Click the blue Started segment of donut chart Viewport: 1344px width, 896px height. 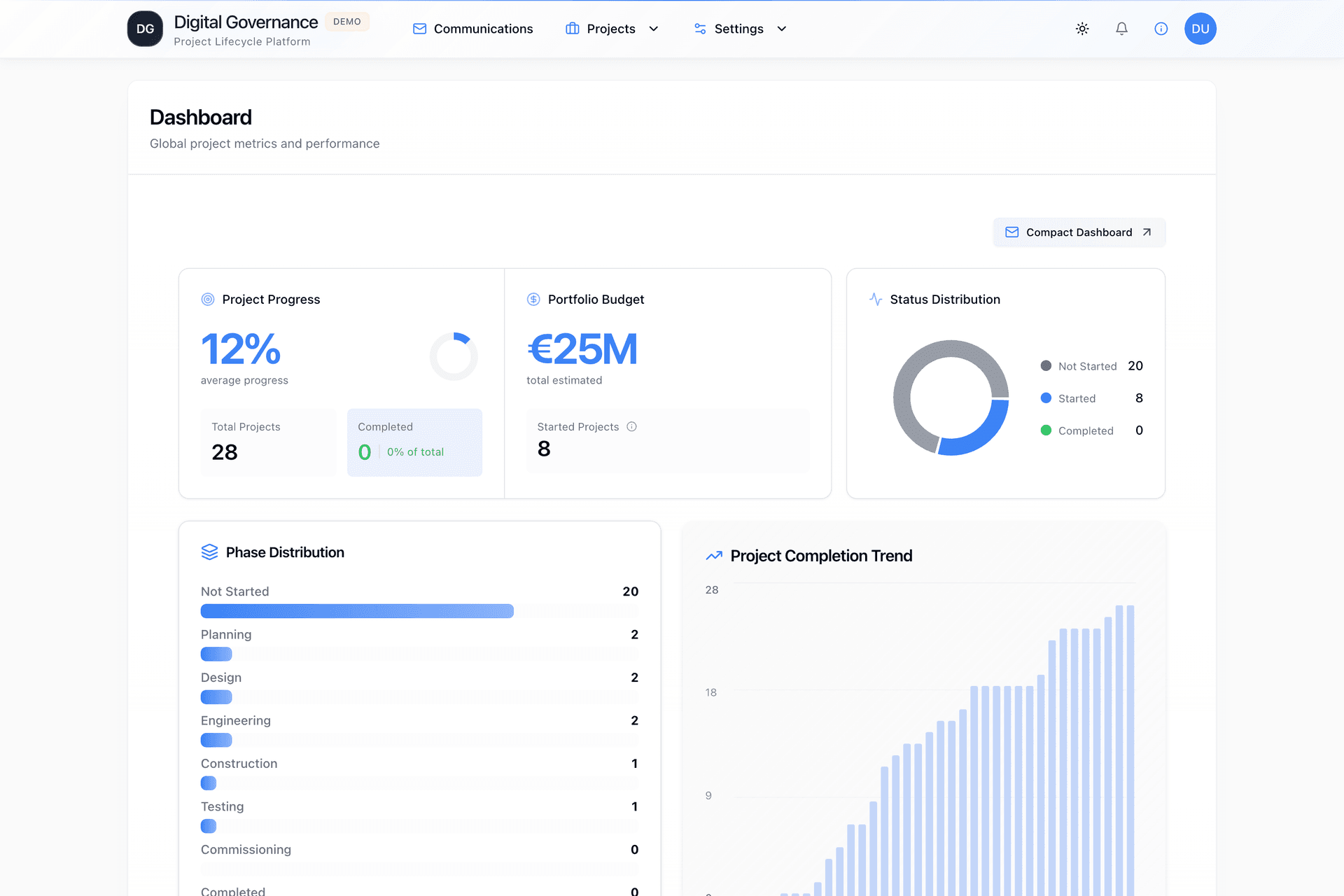[980, 435]
